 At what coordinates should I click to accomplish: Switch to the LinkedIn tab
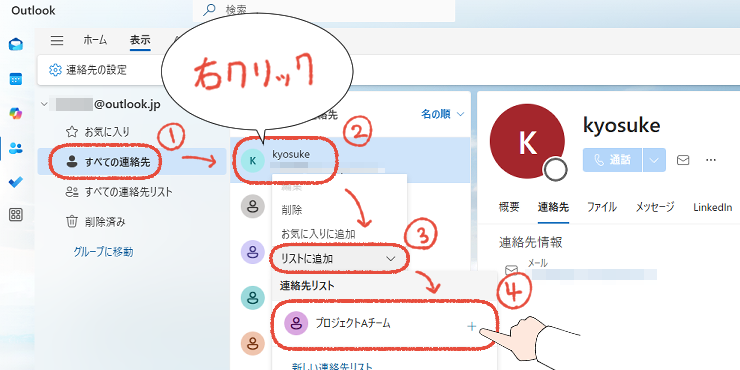click(x=713, y=207)
